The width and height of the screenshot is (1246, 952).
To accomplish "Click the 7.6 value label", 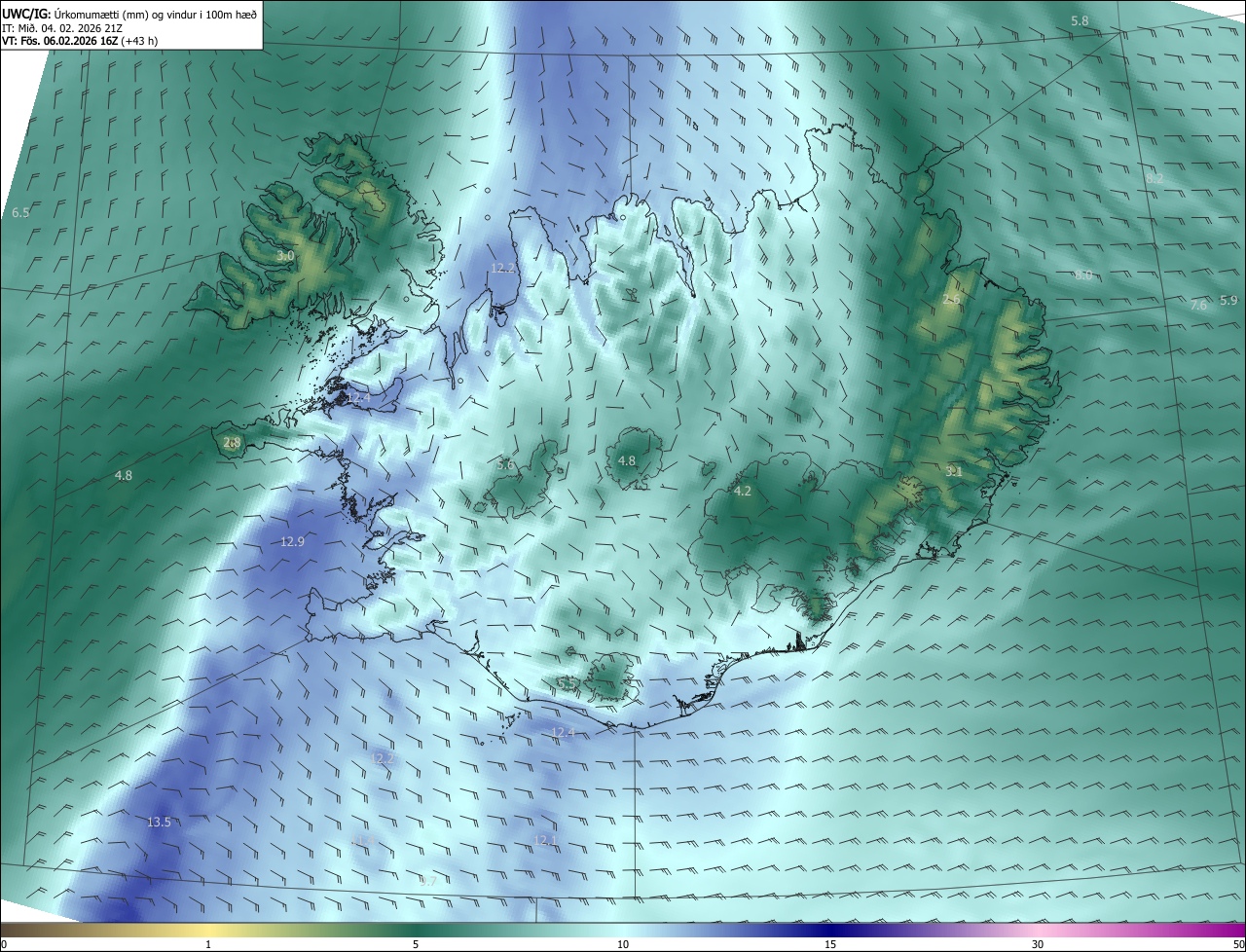I will [1198, 306].
